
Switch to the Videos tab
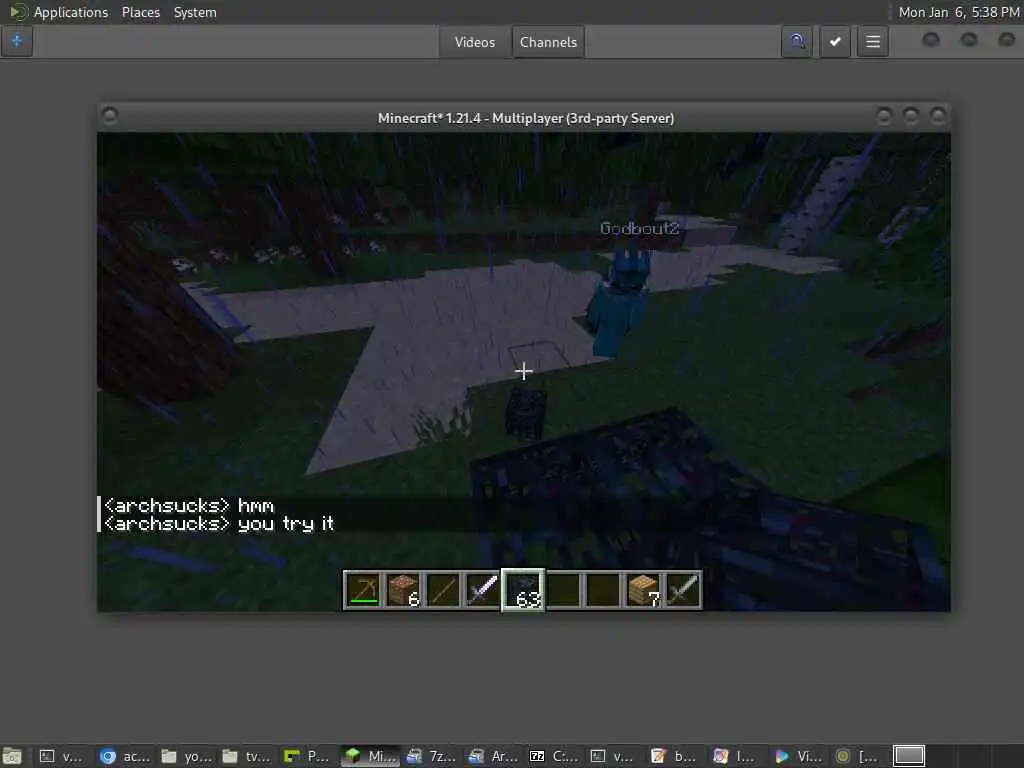[475, 42]
